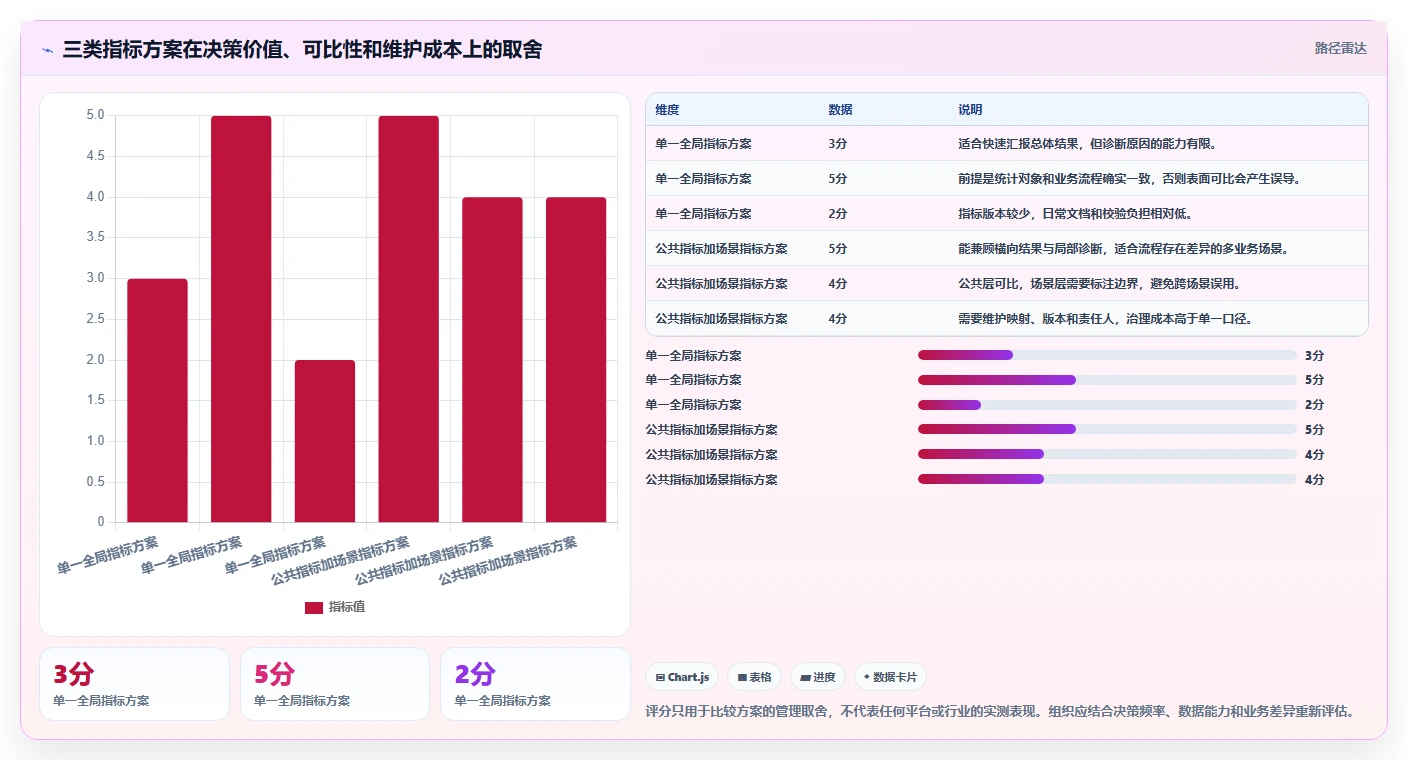1408x760 pixels.
Task: Open the 5分 data card
Action: [335, 684]
